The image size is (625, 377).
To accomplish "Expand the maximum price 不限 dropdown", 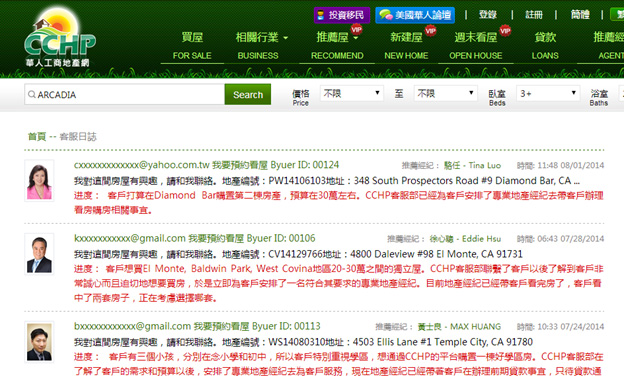I will pyautogui.click(x=446, y=93).
